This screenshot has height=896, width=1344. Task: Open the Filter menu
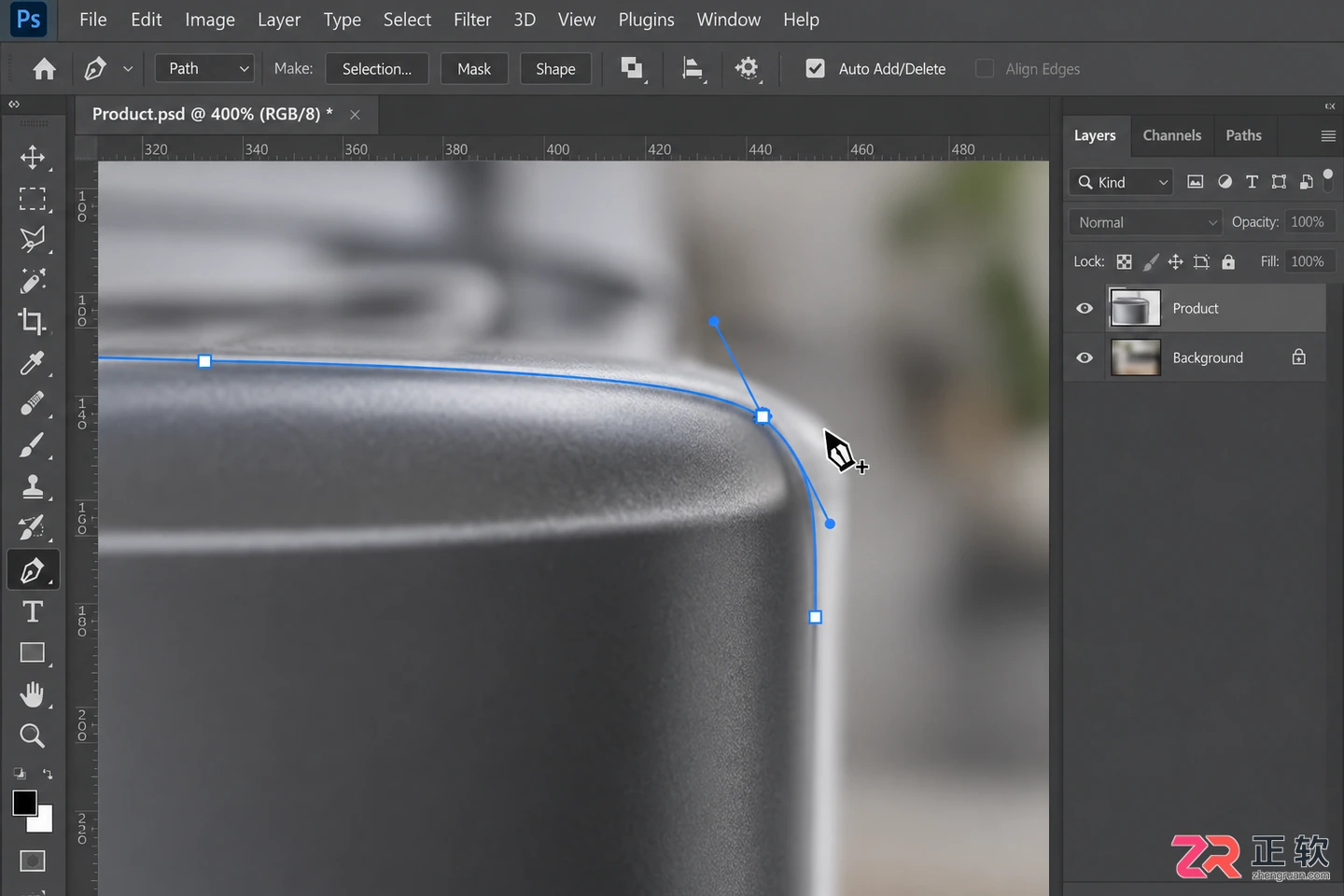(x=472, y=20)
